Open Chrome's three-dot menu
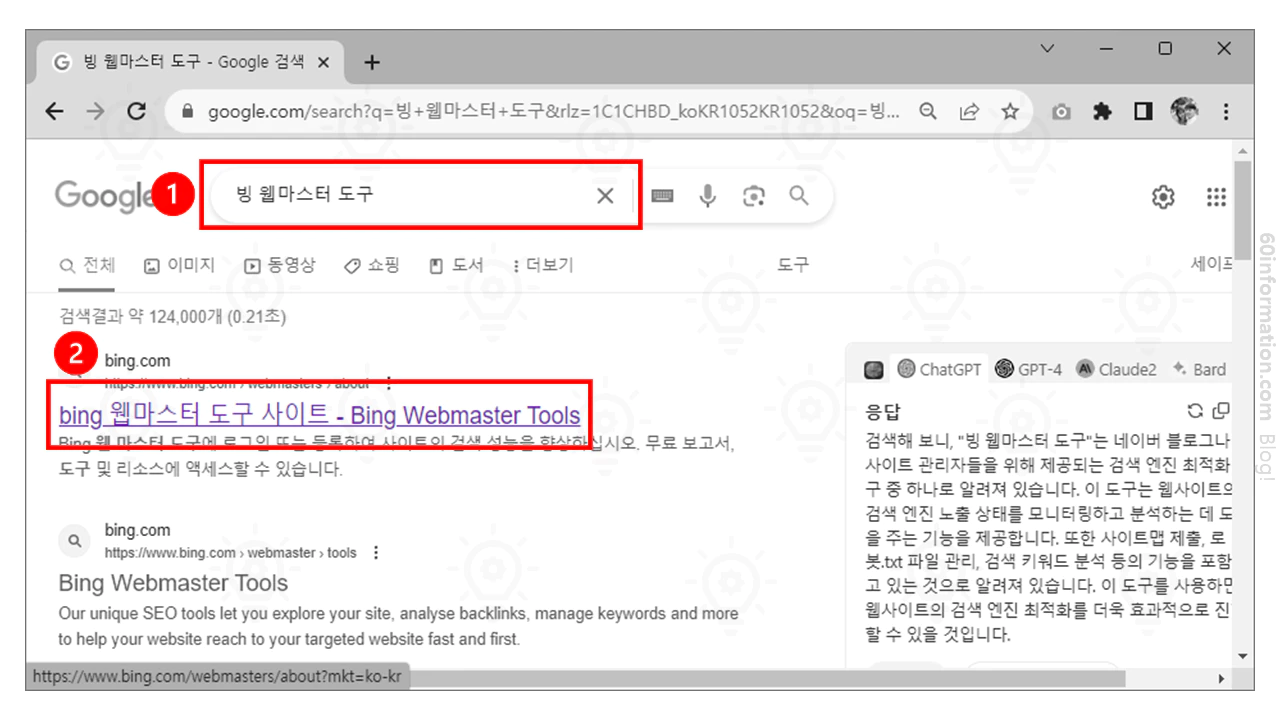The image size is (1280, 720). click(1226, 111)
